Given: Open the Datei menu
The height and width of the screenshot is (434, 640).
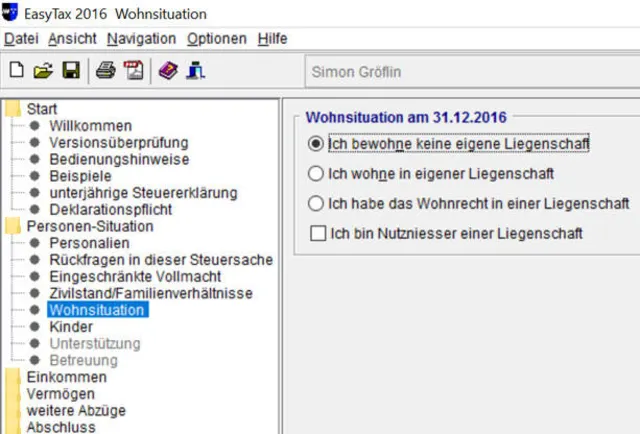Looking at the screenshot, I should coord(21,39).
